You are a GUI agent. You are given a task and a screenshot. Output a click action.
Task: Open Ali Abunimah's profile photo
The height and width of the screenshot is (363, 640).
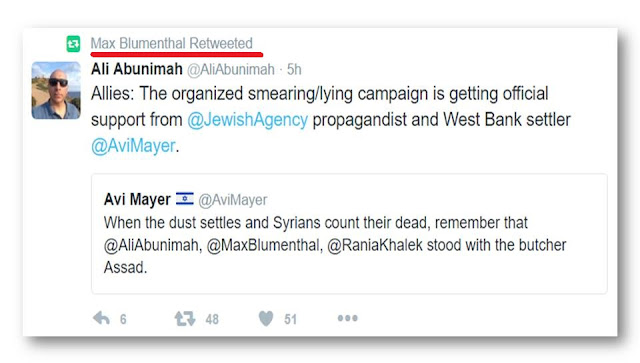(x=56, y=90)
